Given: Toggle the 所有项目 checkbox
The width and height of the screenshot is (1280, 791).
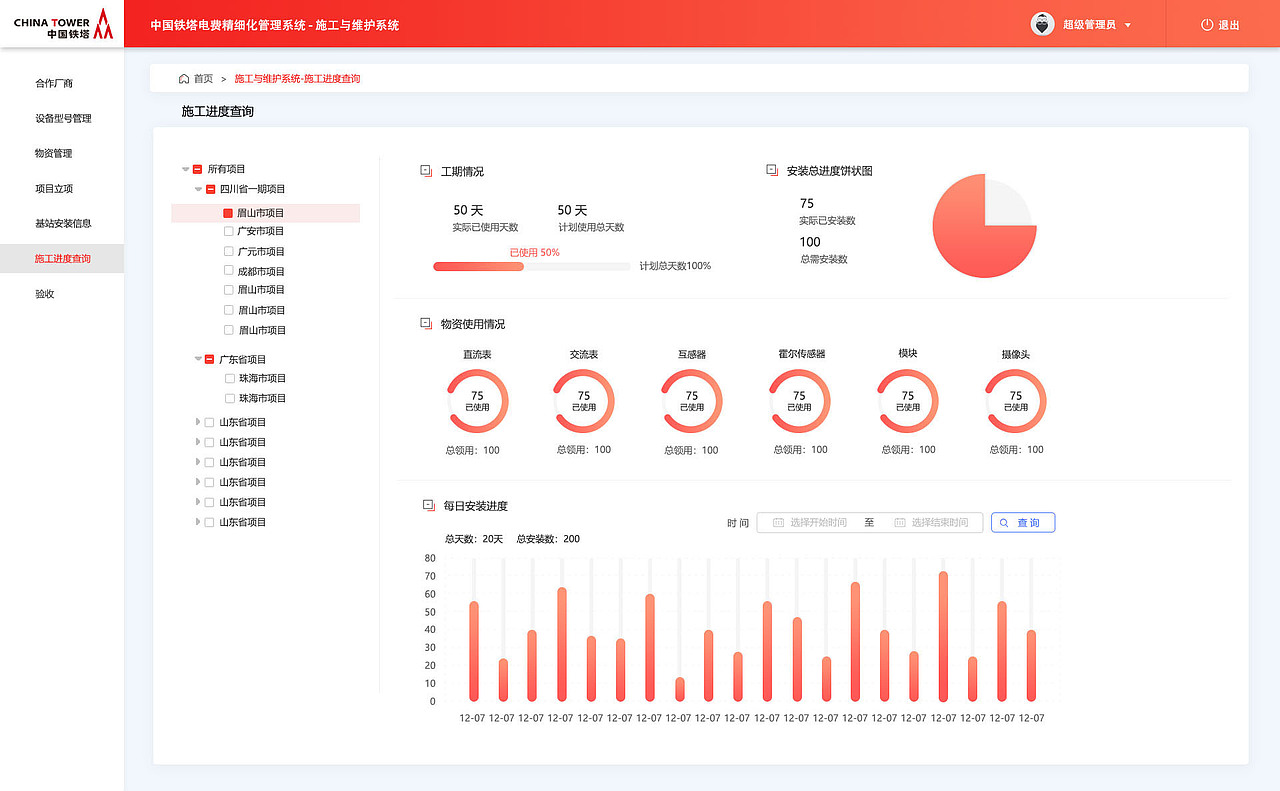Looking at the screenshot, I should [x=197, y=169].
